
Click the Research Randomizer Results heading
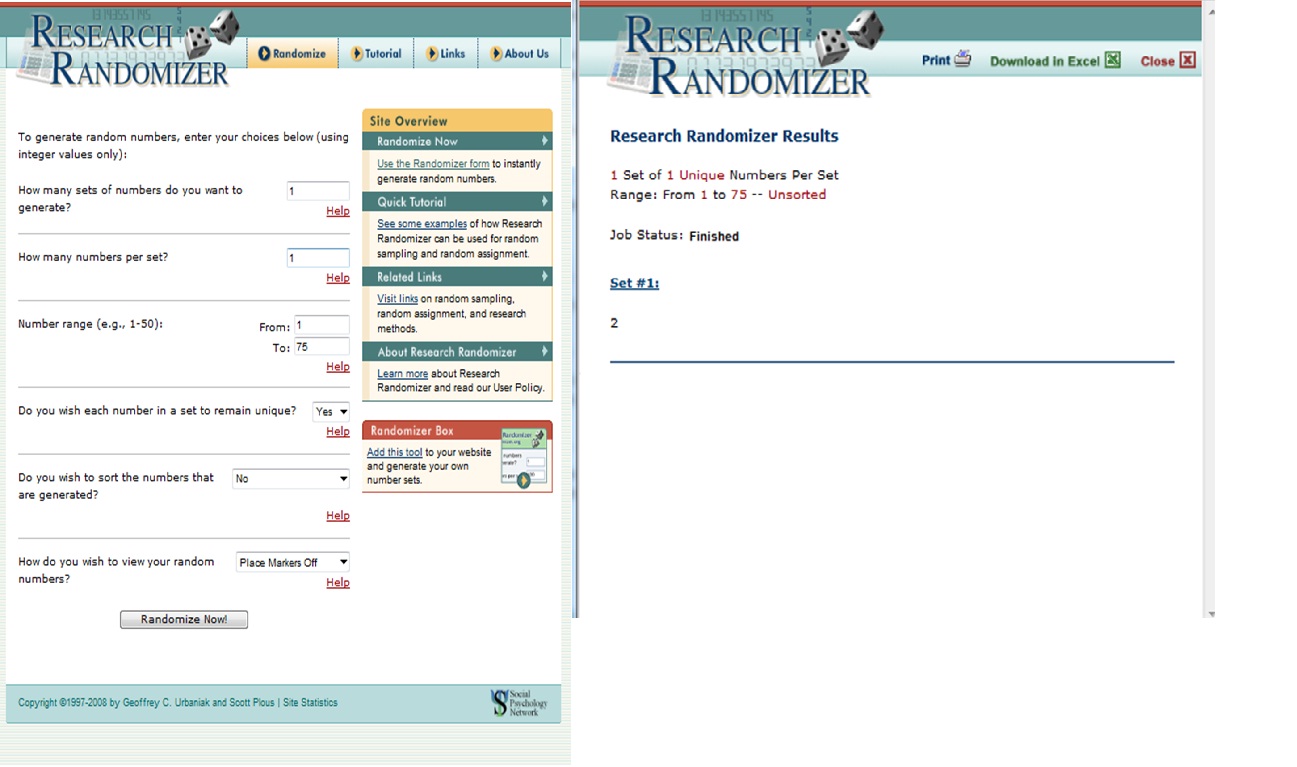tap(724, 136)
